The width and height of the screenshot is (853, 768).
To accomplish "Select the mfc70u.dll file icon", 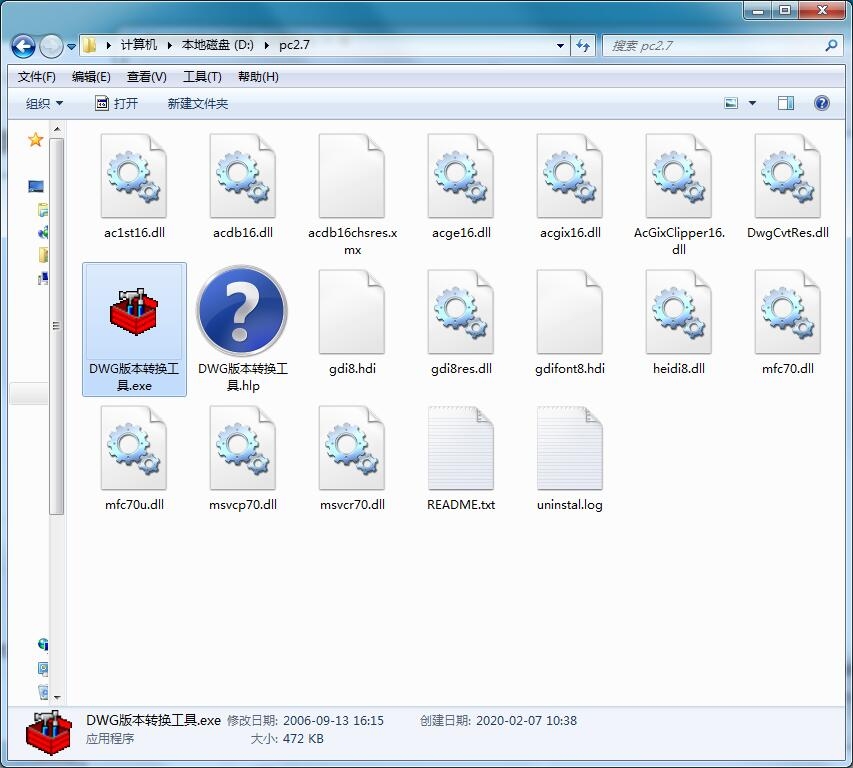I will 134,448.
